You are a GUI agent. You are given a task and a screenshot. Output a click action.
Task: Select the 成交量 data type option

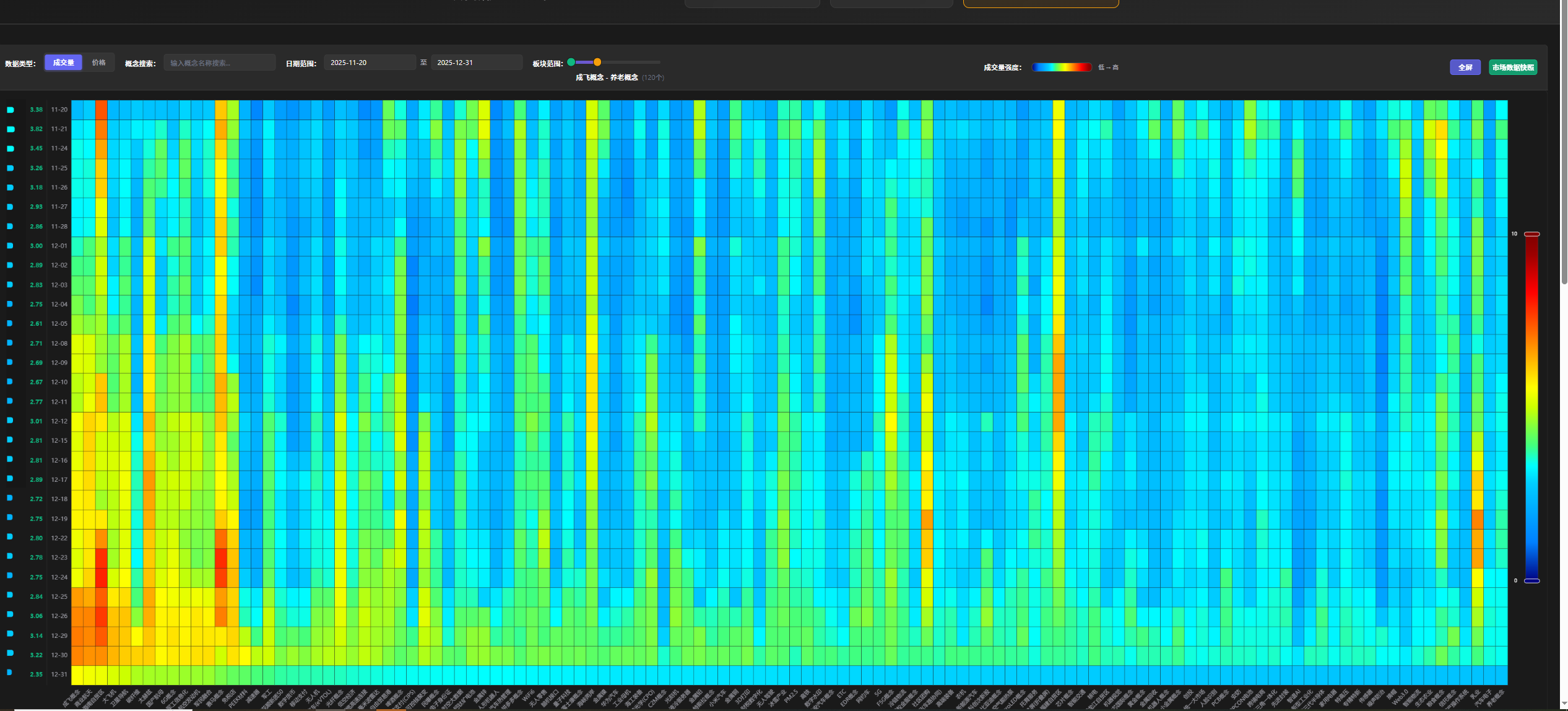63,63
